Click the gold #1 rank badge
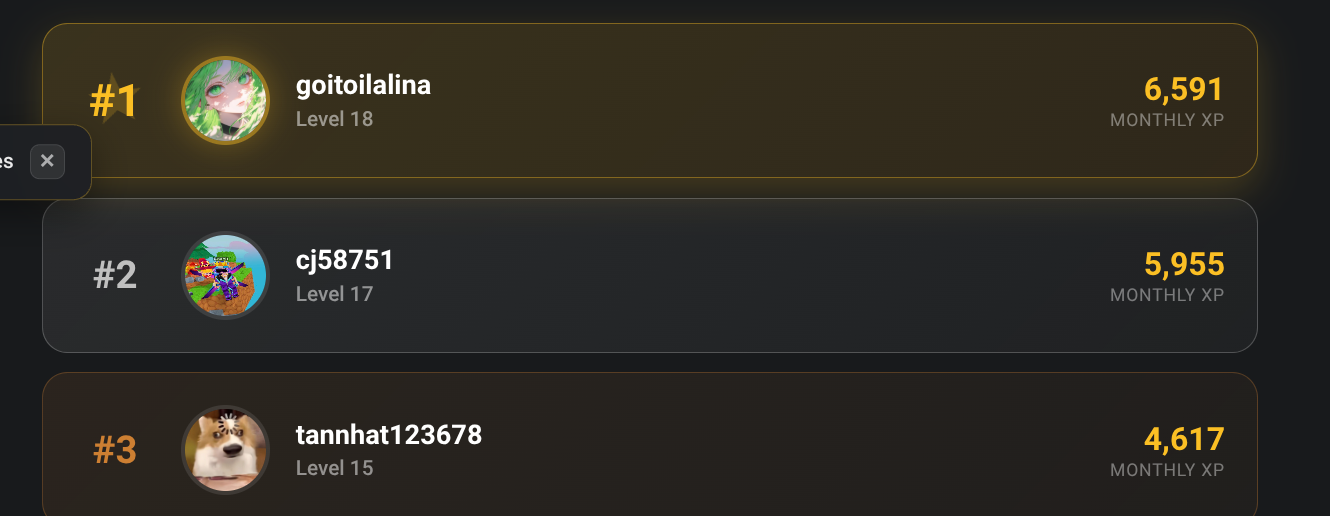This screenshot has width=1330, height=516. pos(114,100)
